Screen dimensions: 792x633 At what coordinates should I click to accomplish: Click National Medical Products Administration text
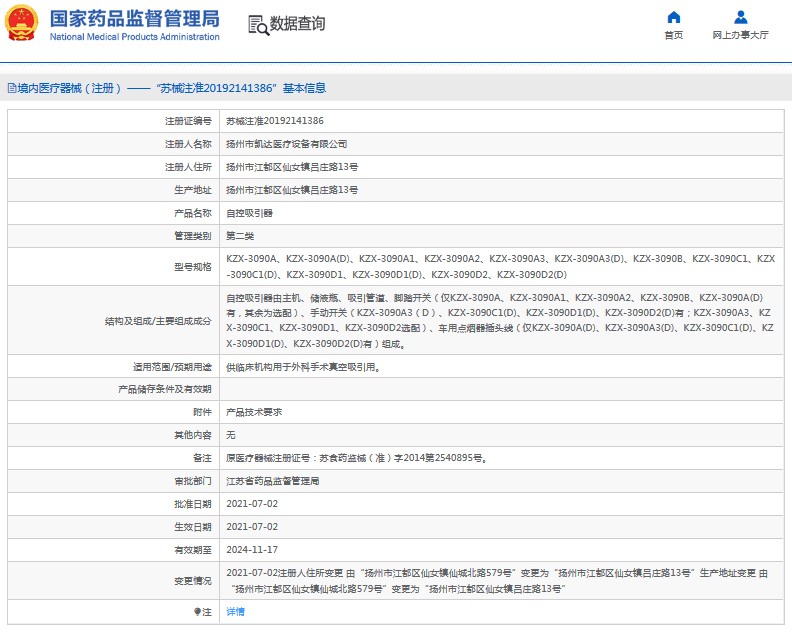coord(134,37)
